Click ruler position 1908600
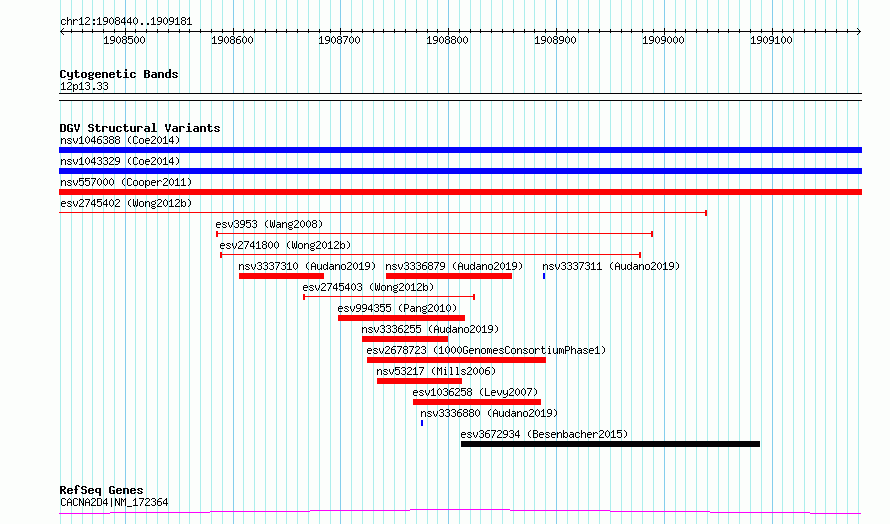 click(x=232, y=40)
